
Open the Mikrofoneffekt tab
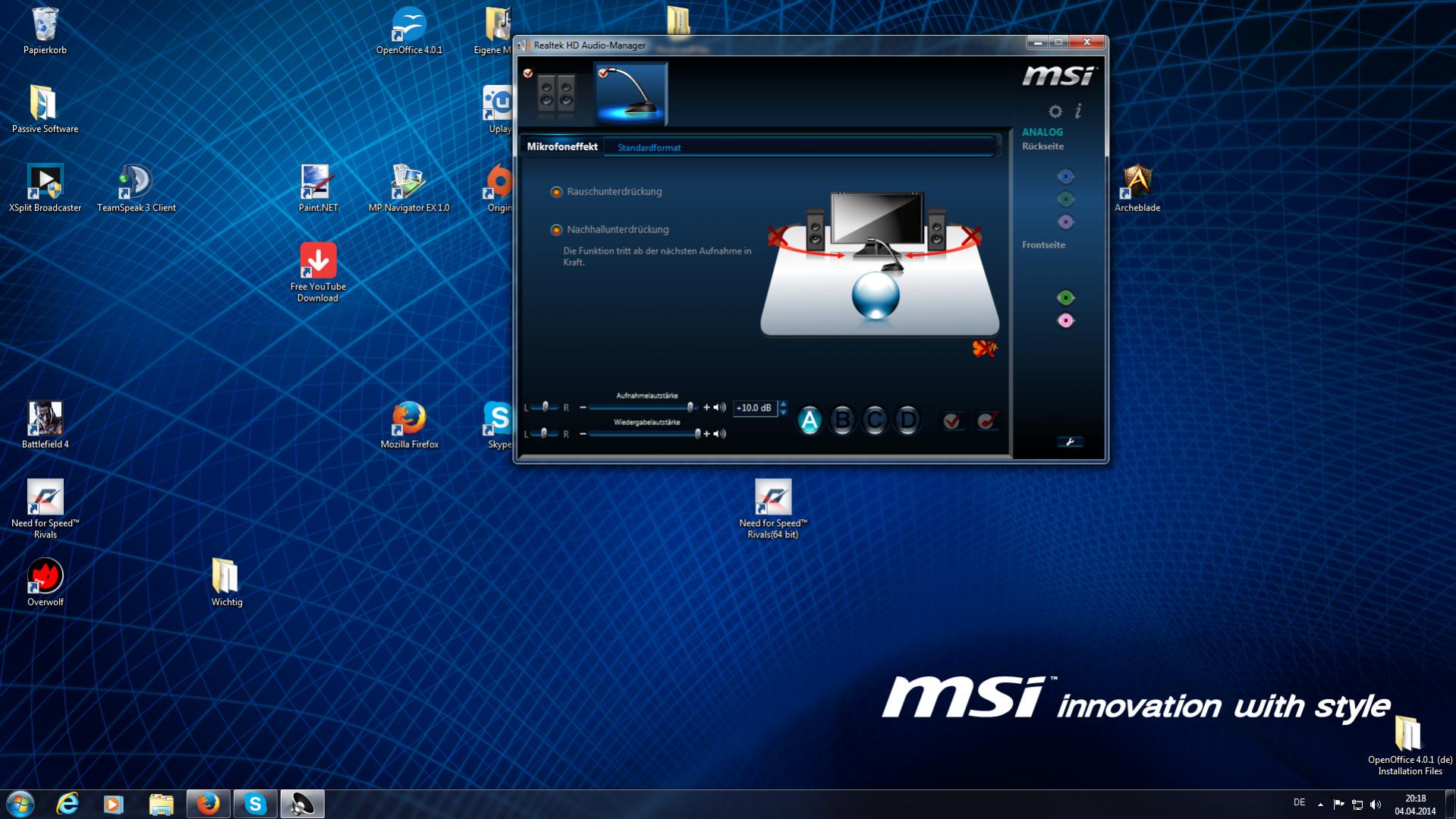click(x=562, y=146)
